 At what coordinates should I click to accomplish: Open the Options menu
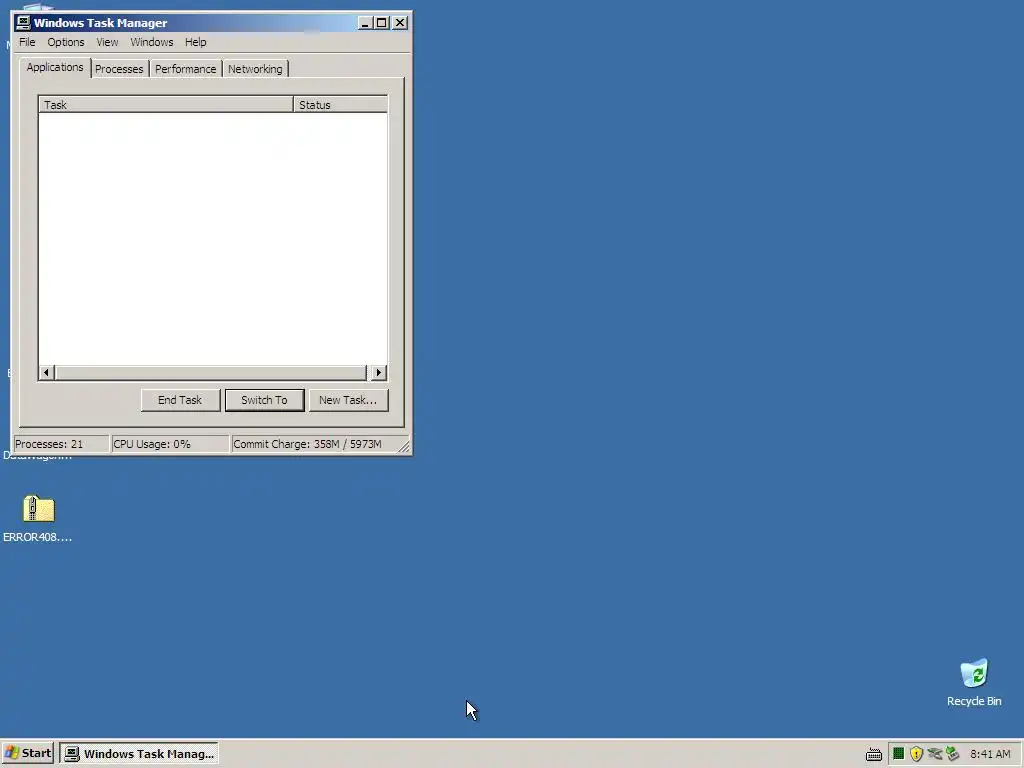[x=65, y=42]
